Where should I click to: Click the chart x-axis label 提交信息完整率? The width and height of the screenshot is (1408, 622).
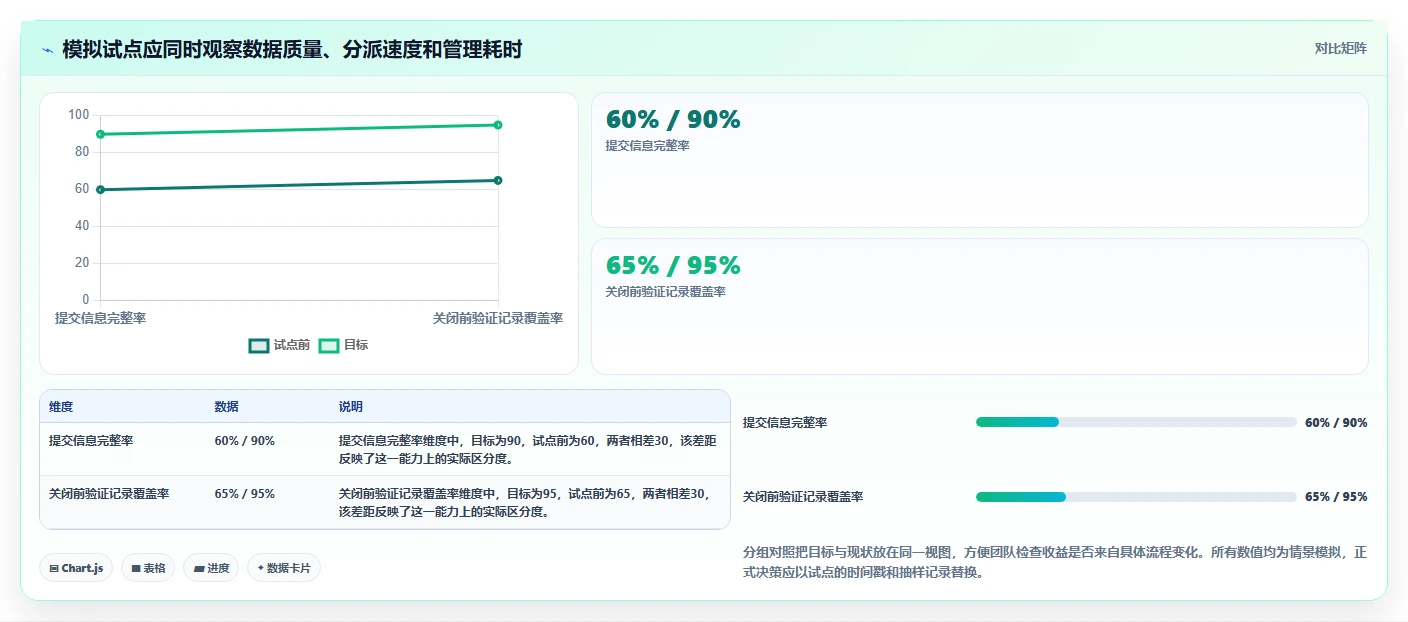tap(100, 318)
